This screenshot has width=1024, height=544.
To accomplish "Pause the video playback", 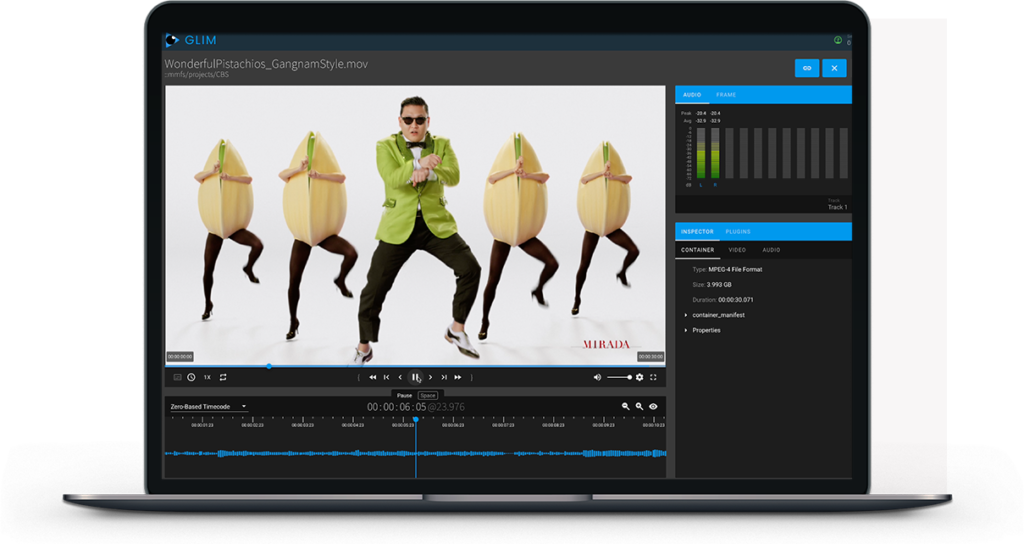I will pyautogui.click(x=415, y=377).
